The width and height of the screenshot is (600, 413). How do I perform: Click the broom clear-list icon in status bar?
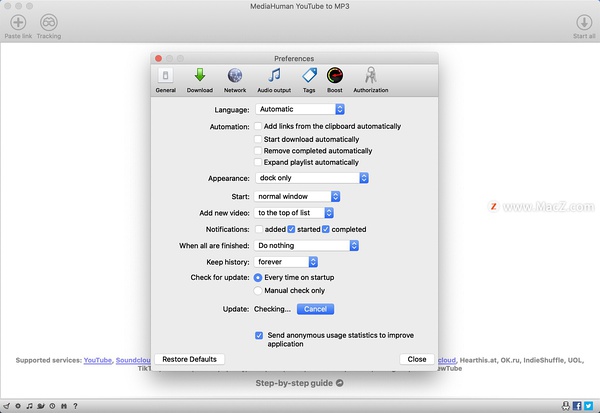(7, 406)
